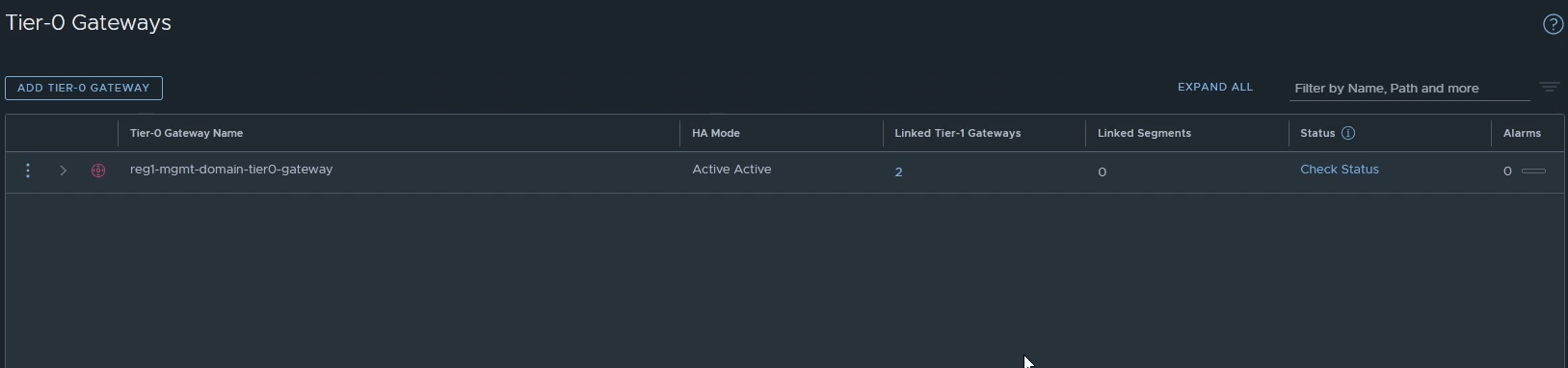Open the help question mark icon
This screenshot has width=1568, height=368.
(1553, 25)
